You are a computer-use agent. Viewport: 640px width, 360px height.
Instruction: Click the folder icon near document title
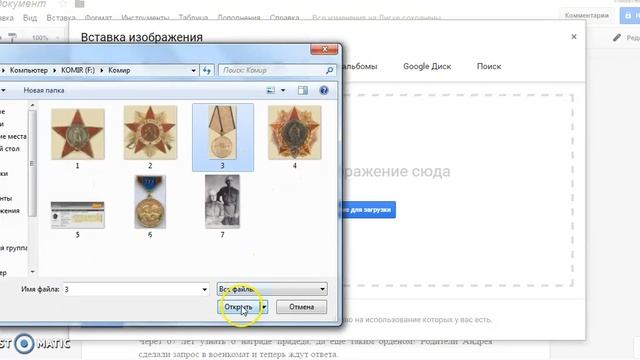pos(80,4)
